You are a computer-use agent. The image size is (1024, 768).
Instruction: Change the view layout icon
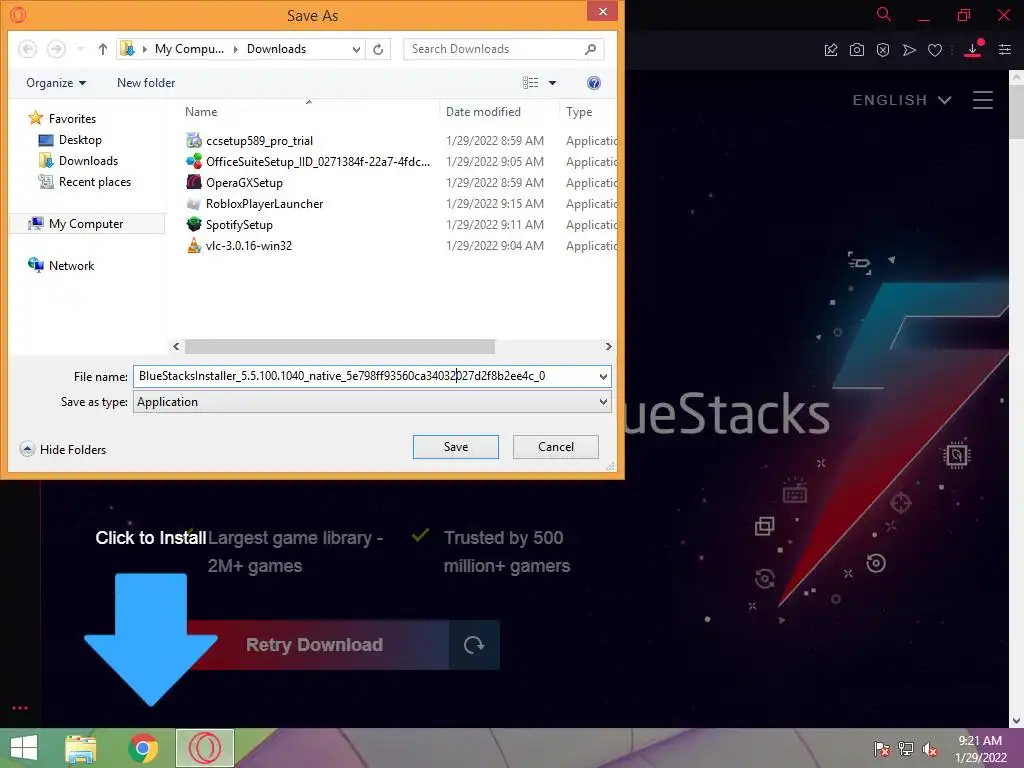click(x=530, y=83)
